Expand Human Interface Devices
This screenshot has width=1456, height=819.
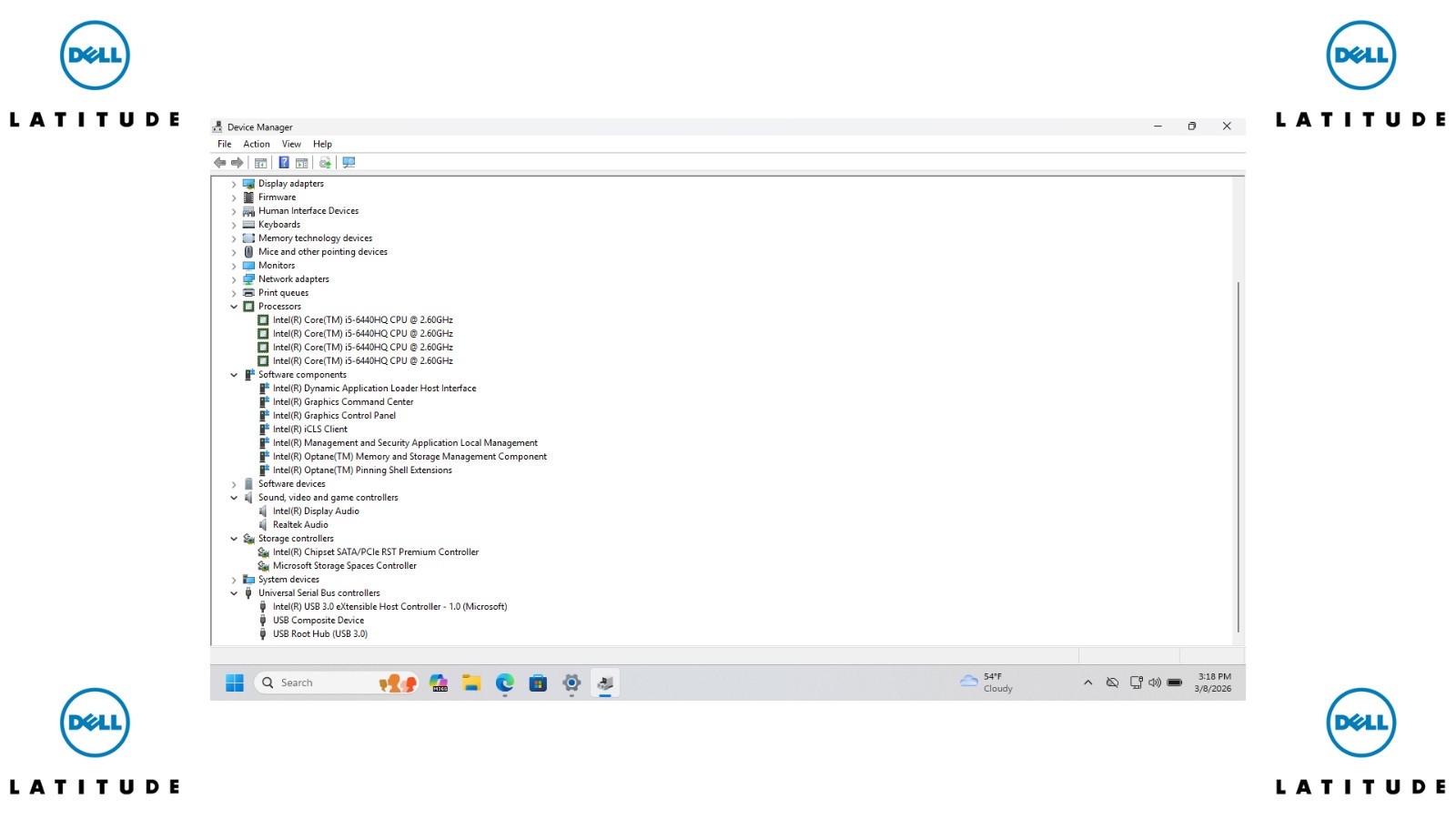click(x=234, y=211)
